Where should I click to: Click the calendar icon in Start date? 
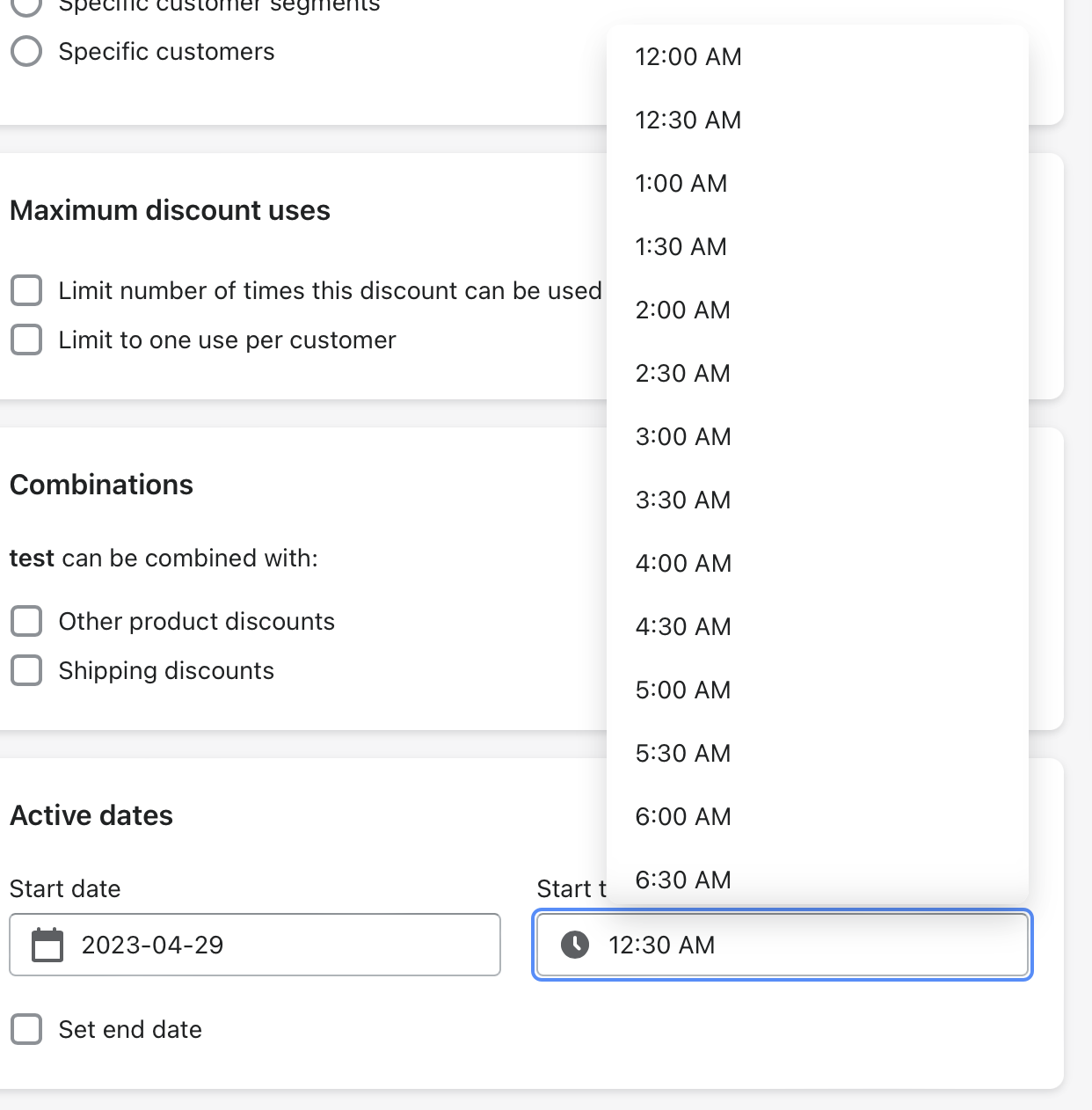click(x=47, y=946)
